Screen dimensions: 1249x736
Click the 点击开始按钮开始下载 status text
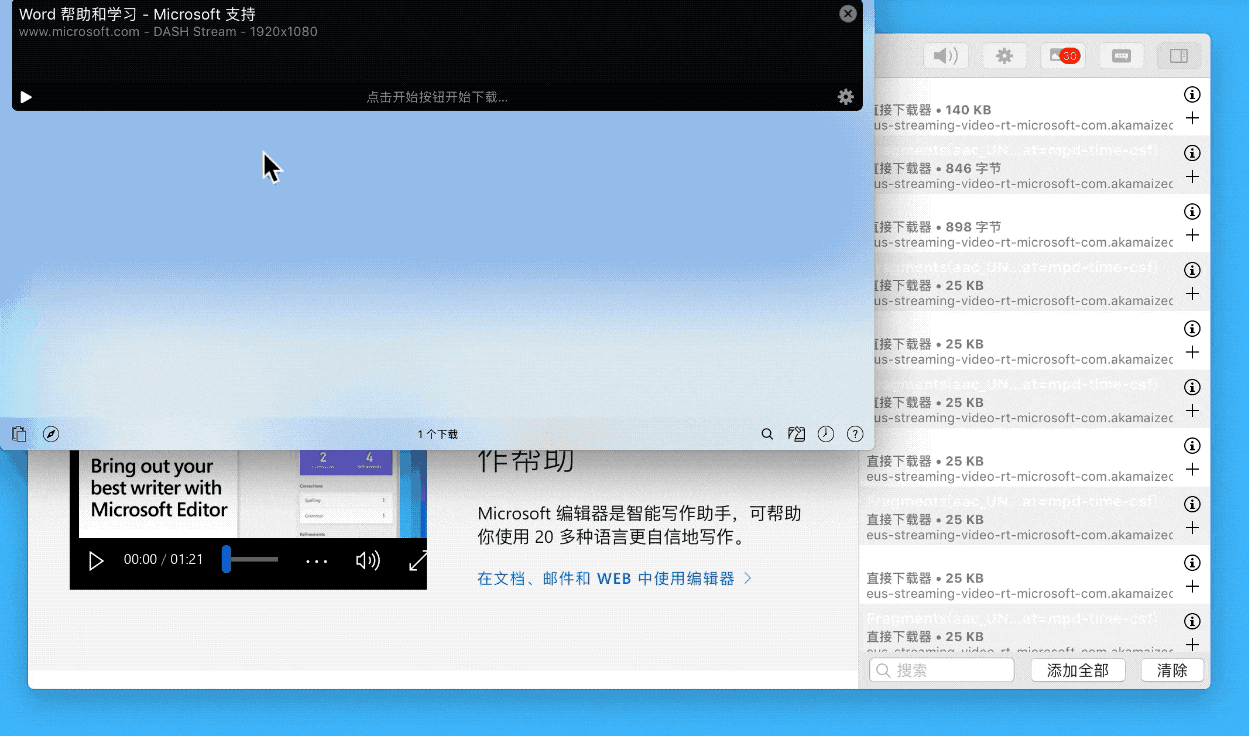[437, 97]
